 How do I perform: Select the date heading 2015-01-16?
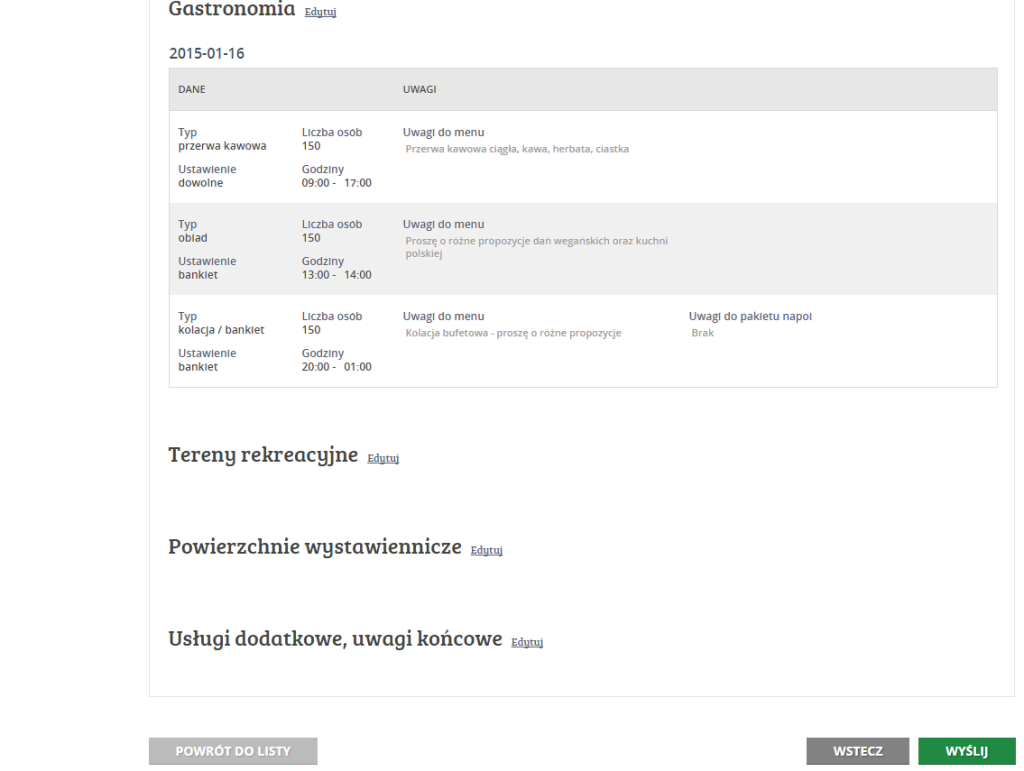206,54
